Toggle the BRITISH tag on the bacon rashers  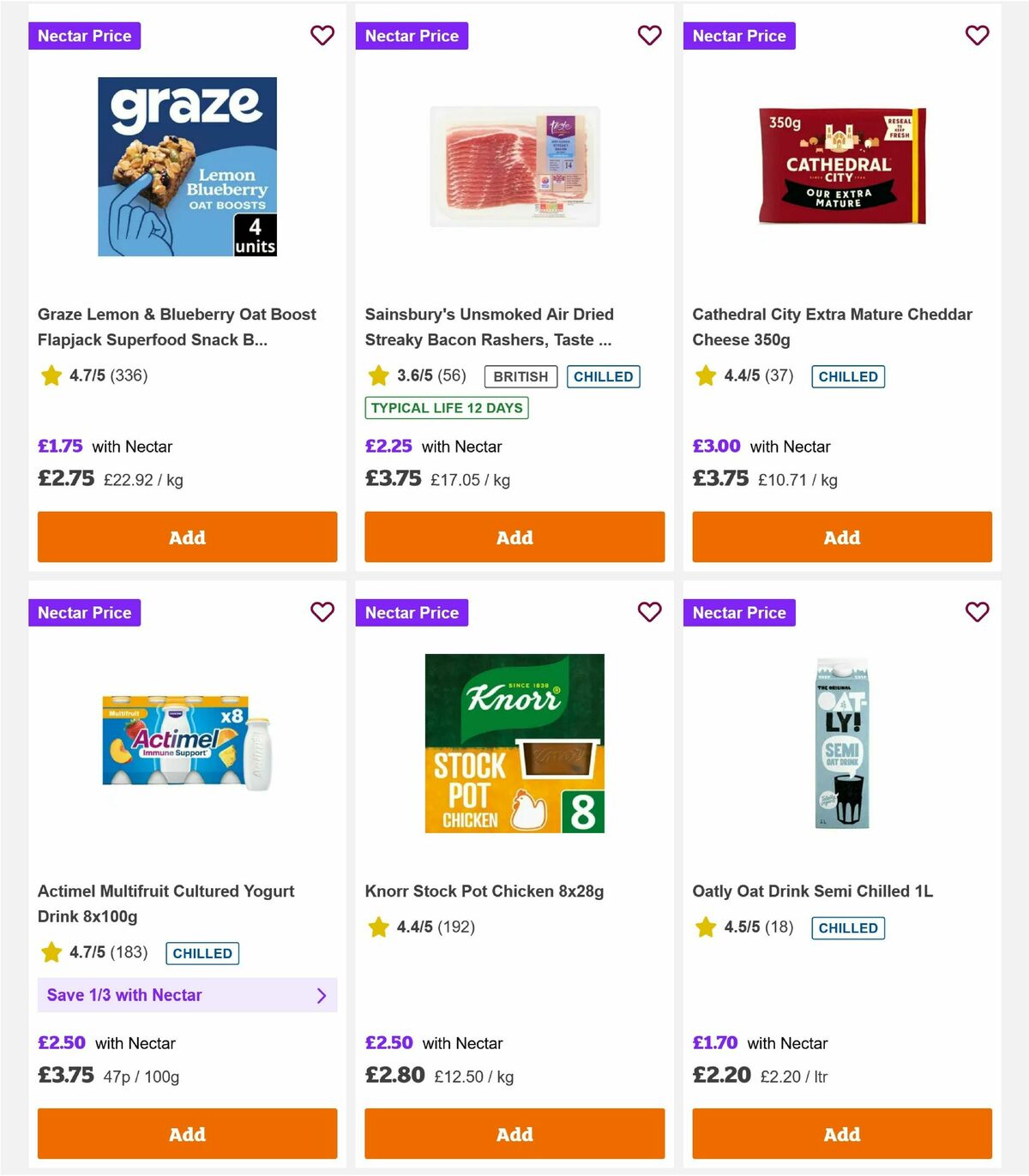[520, 376]
